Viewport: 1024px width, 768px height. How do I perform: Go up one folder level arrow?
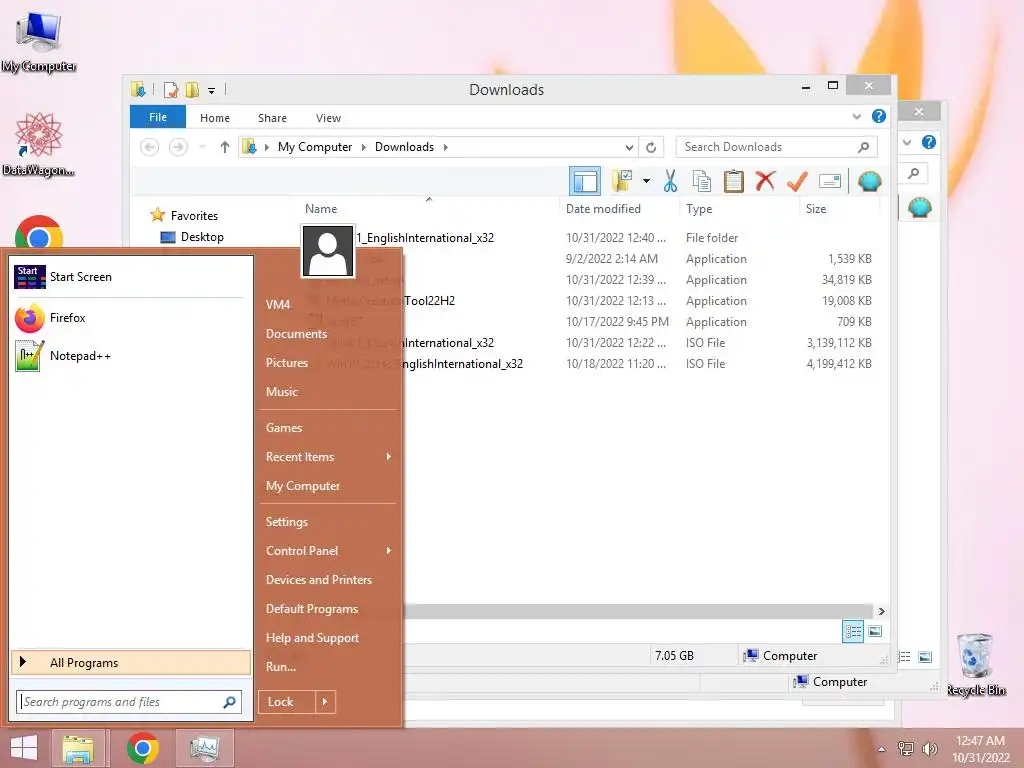[225, 147]
